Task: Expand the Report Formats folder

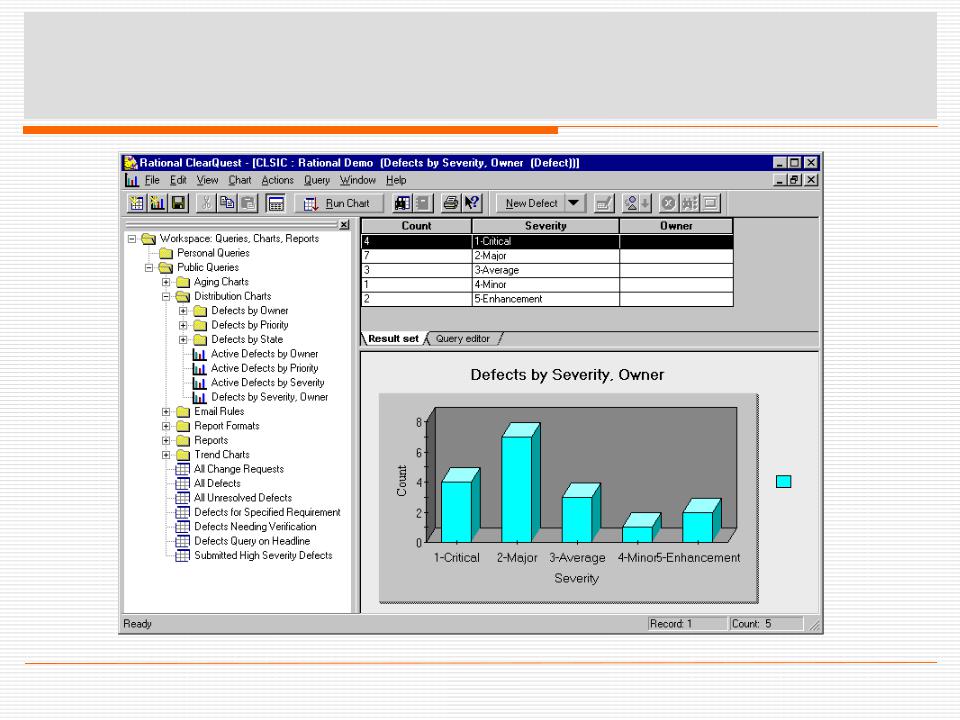Action: 166,426
